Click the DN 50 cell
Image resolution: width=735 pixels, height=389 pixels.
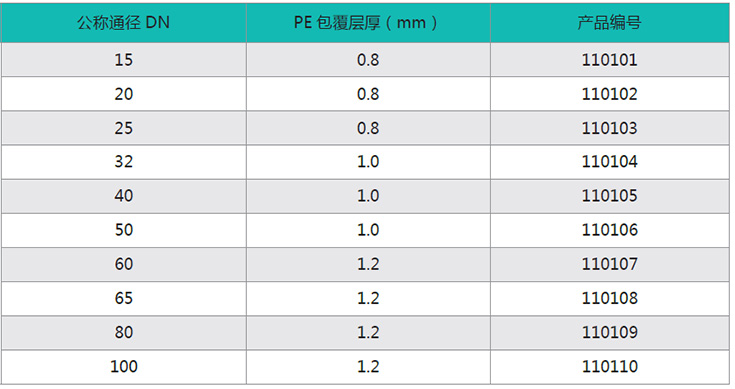(x=124, y=230)
